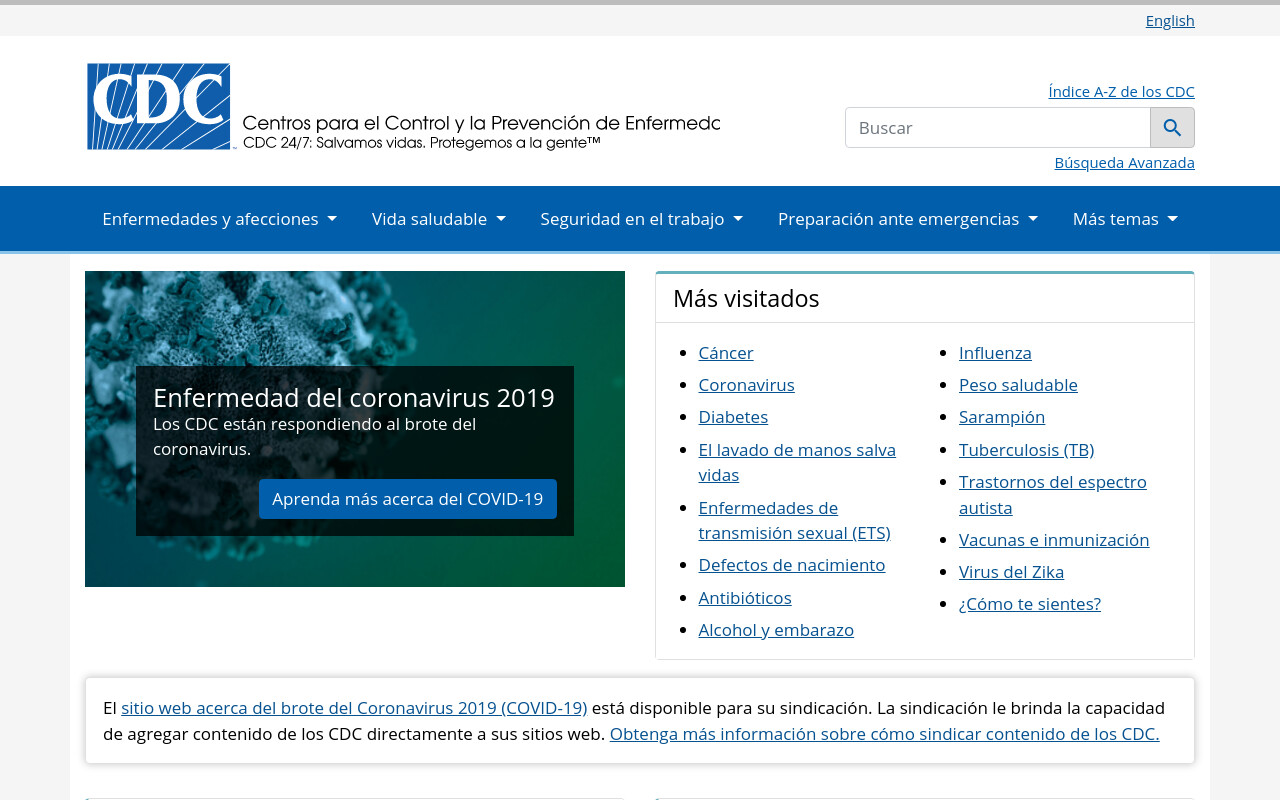Open Trastornos del espectro autista link
The image size is (1280, 800).
(x=1053, y=495)
